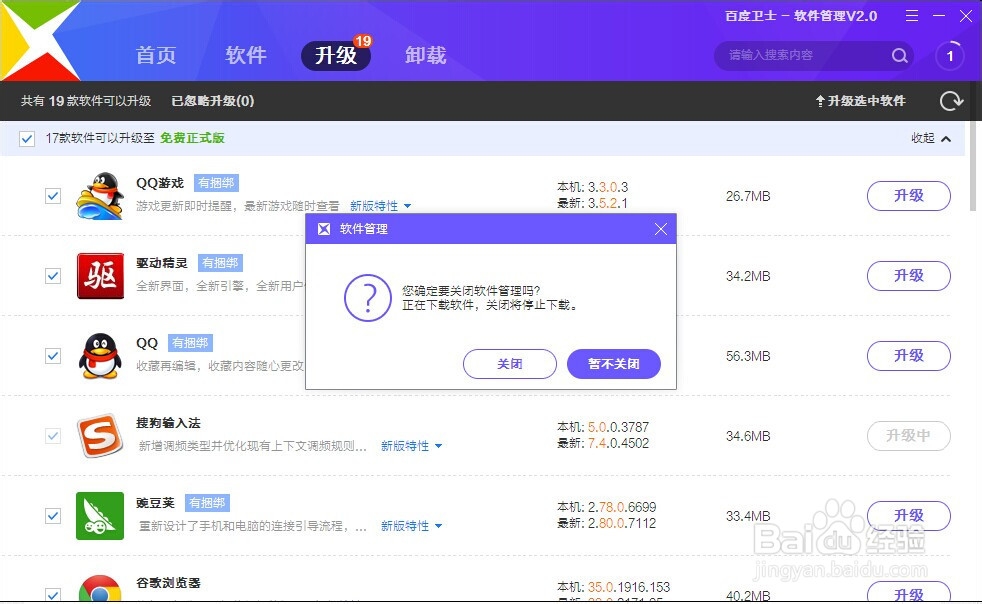Screen dimensions: 982x604
Task: Toggle the select-all checkbox for 17款软件
Action: click(x=26, y=138)
